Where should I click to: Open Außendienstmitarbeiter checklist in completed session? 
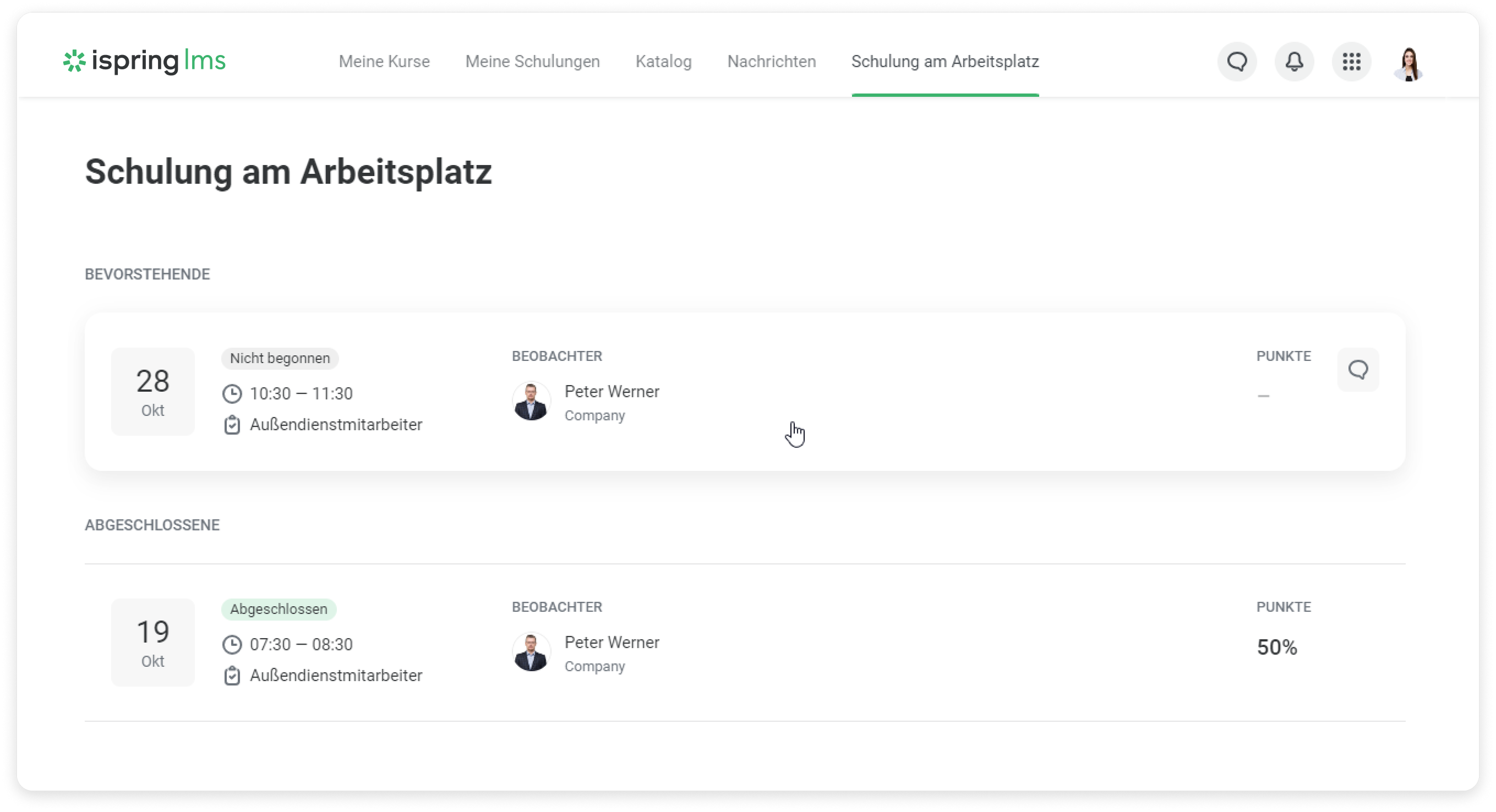pyautogui.click(x=336, y=676)
